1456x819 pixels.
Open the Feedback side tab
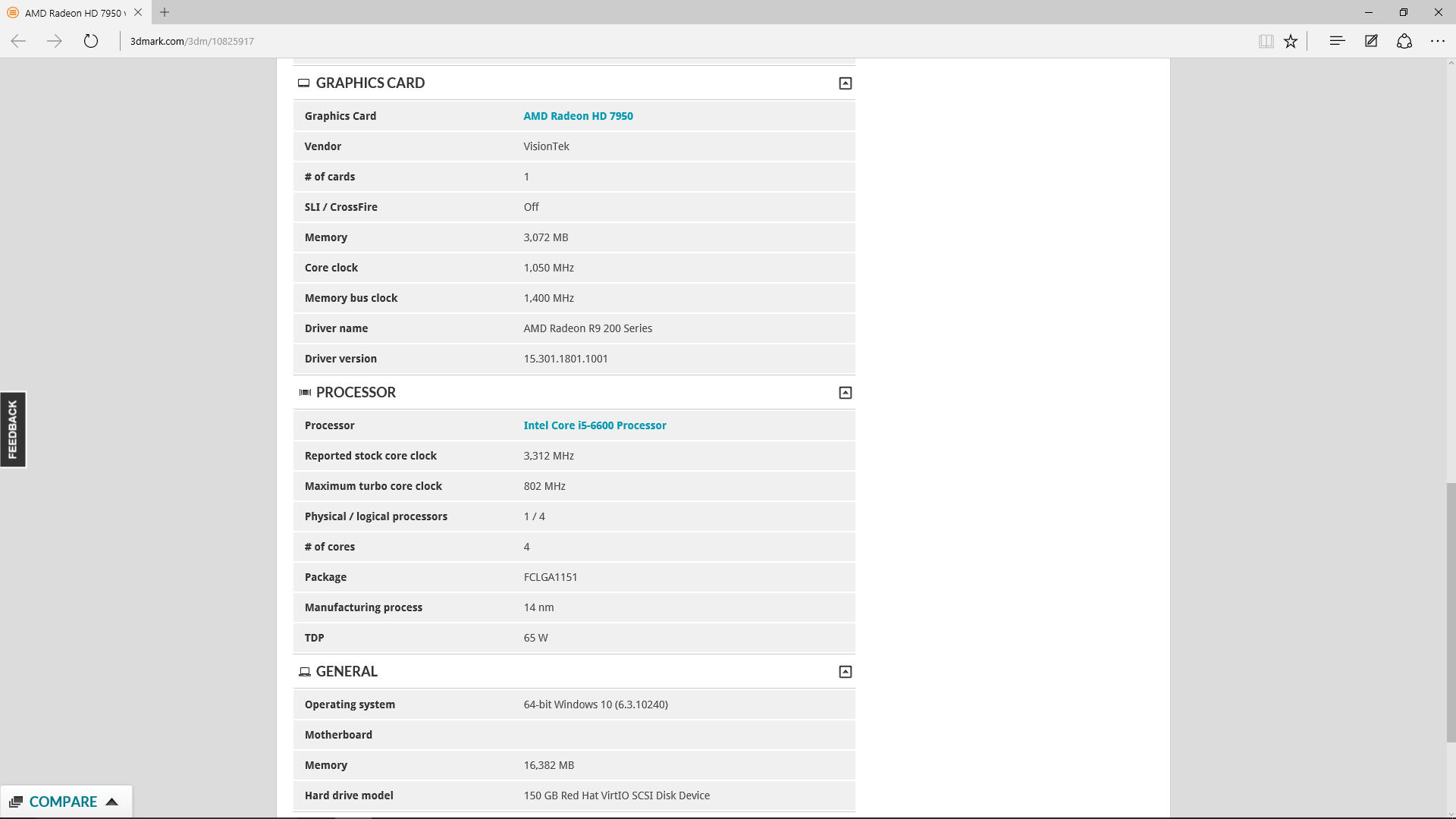pos(13,429)
